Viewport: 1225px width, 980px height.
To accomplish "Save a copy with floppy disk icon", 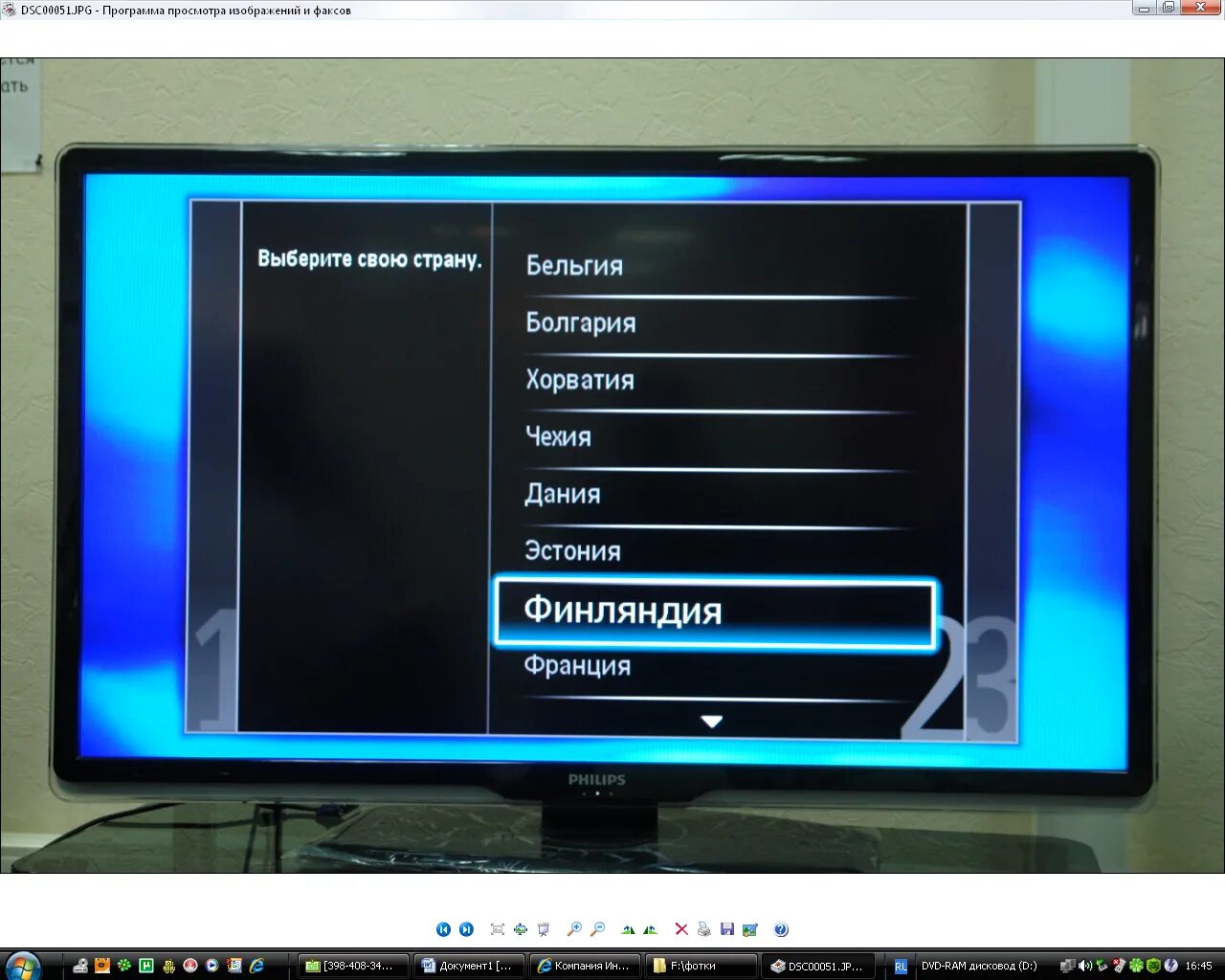I will (x=727, y=929).
